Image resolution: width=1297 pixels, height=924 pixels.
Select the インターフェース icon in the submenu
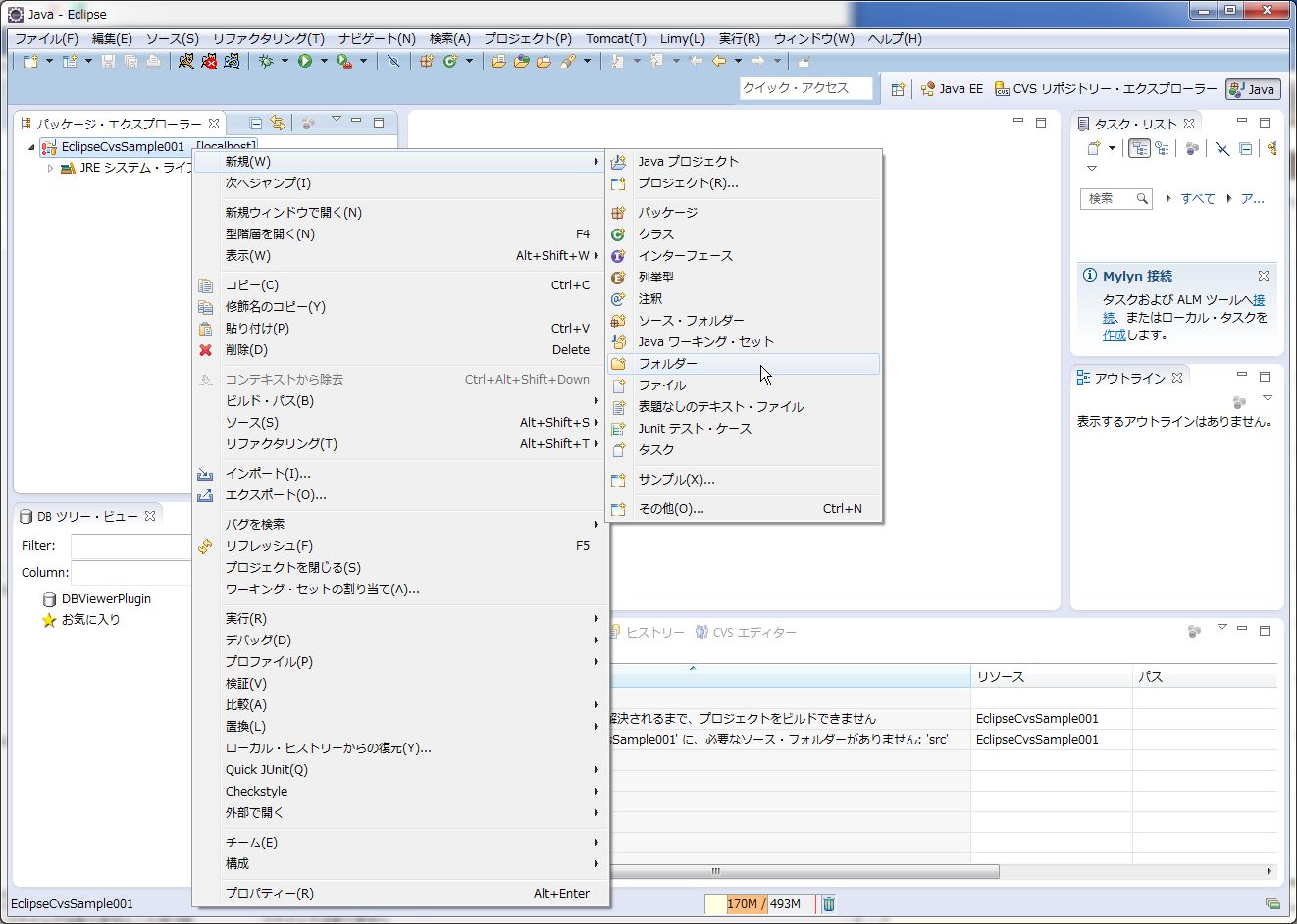click(x=618, y=255)
